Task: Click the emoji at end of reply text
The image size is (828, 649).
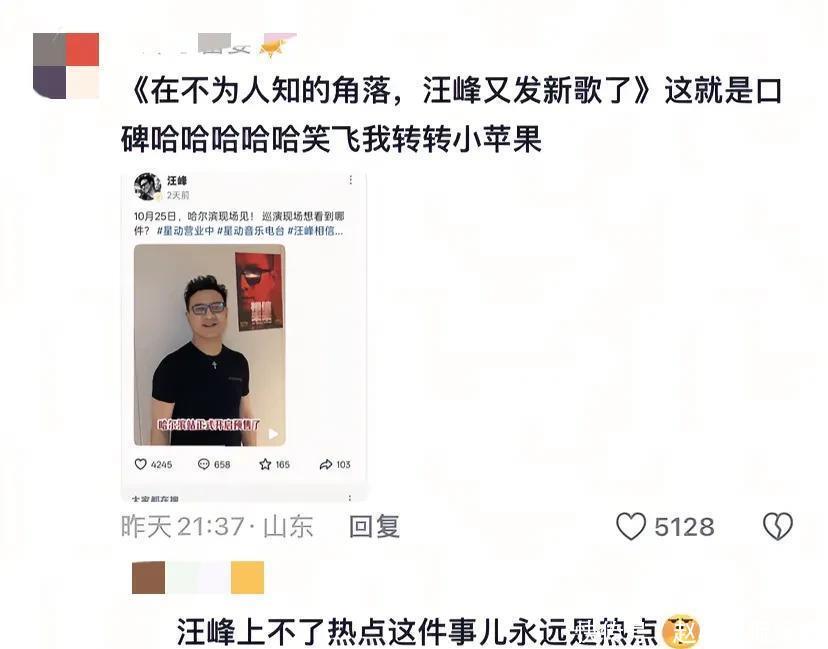Action: coord(681,631)
